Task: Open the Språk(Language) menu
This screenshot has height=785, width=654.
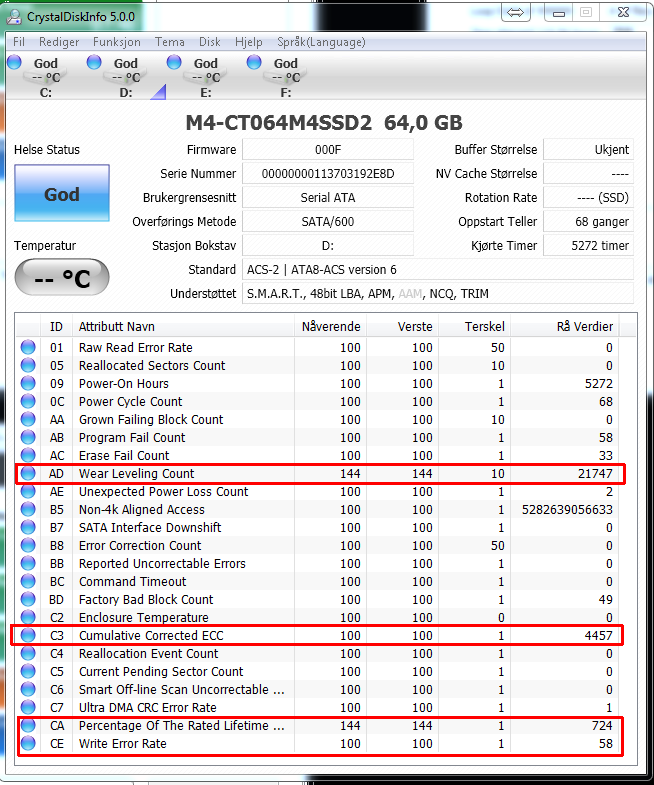Action: [x=321, y=42]
